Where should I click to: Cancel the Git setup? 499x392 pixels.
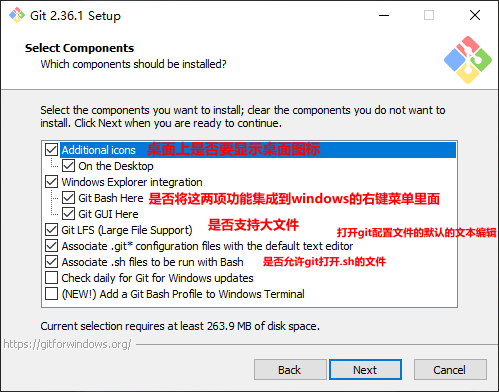450,370
